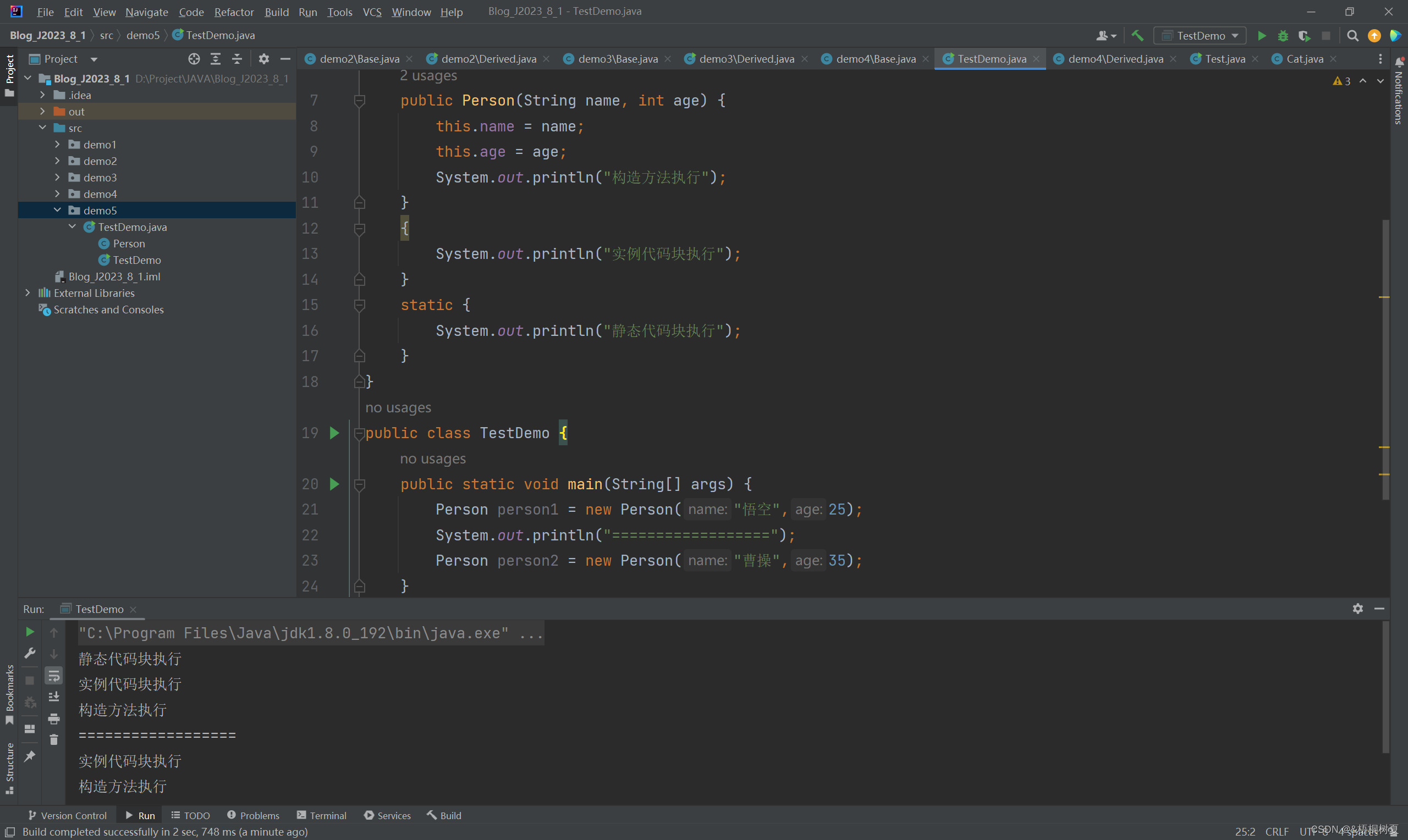This screenshot has height=840, width=1408.
Task: Switch to demo4\Base.java tab
Action: click(875, 59)
